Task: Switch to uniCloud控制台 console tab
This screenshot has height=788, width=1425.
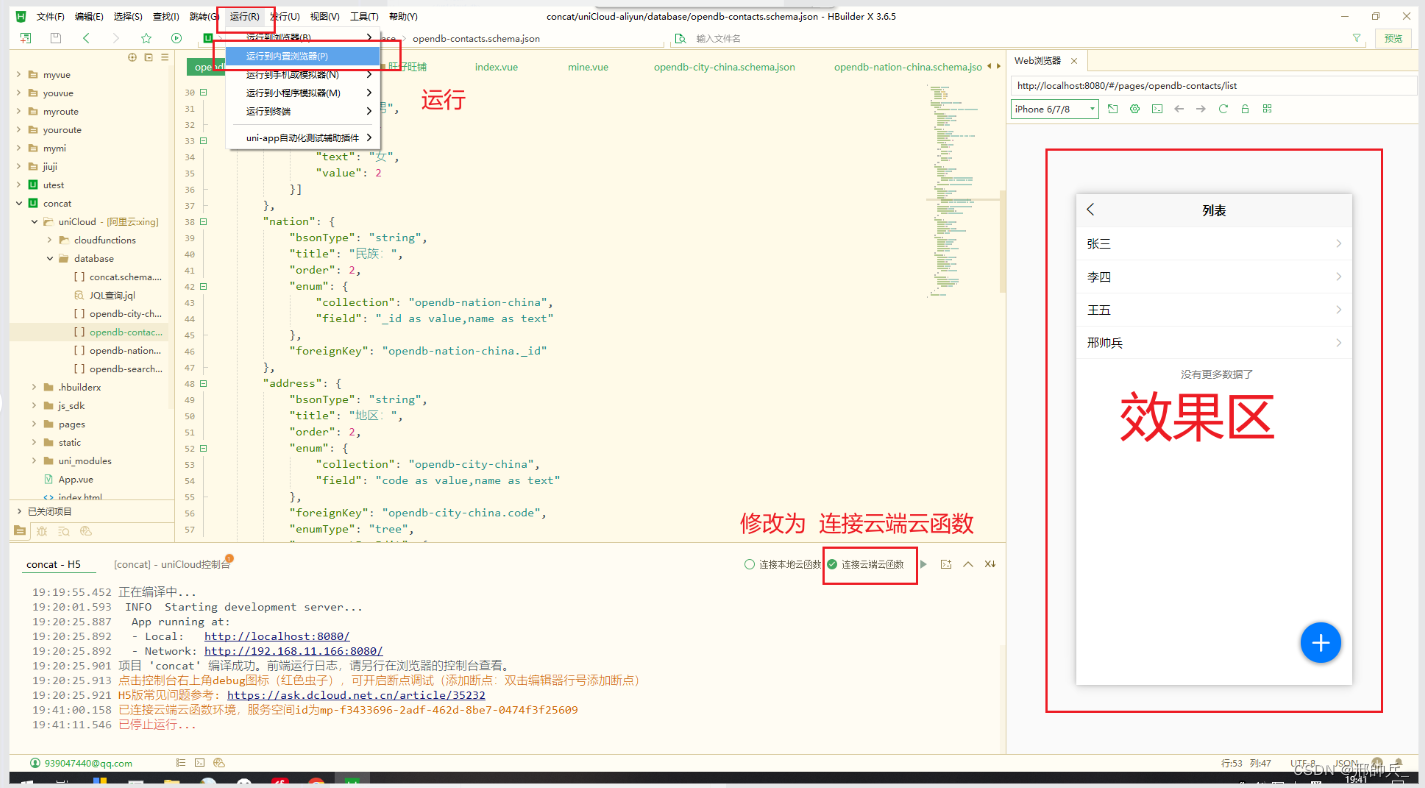Action: tap(172, 564)
